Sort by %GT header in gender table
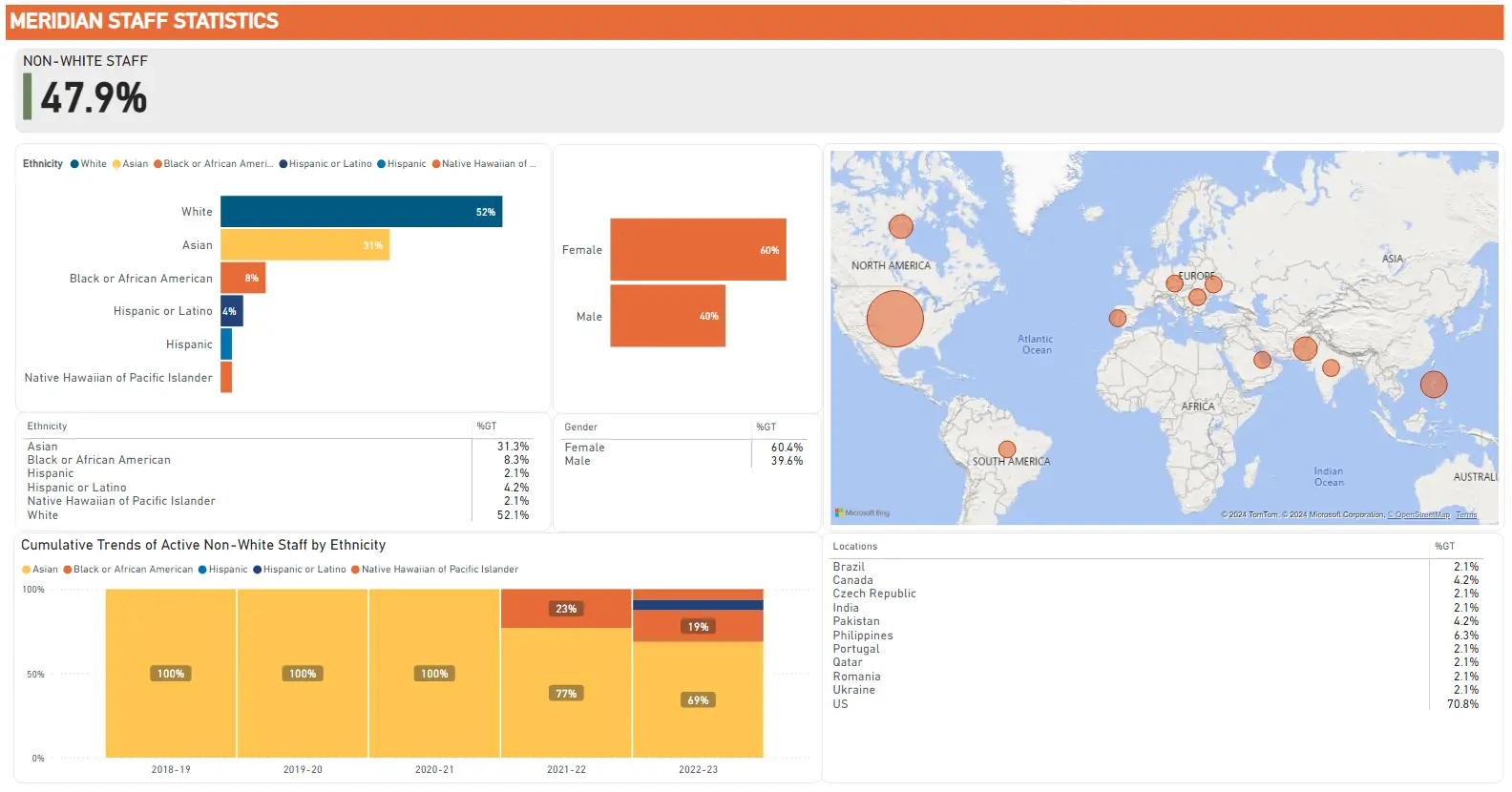 click(766, 427)
